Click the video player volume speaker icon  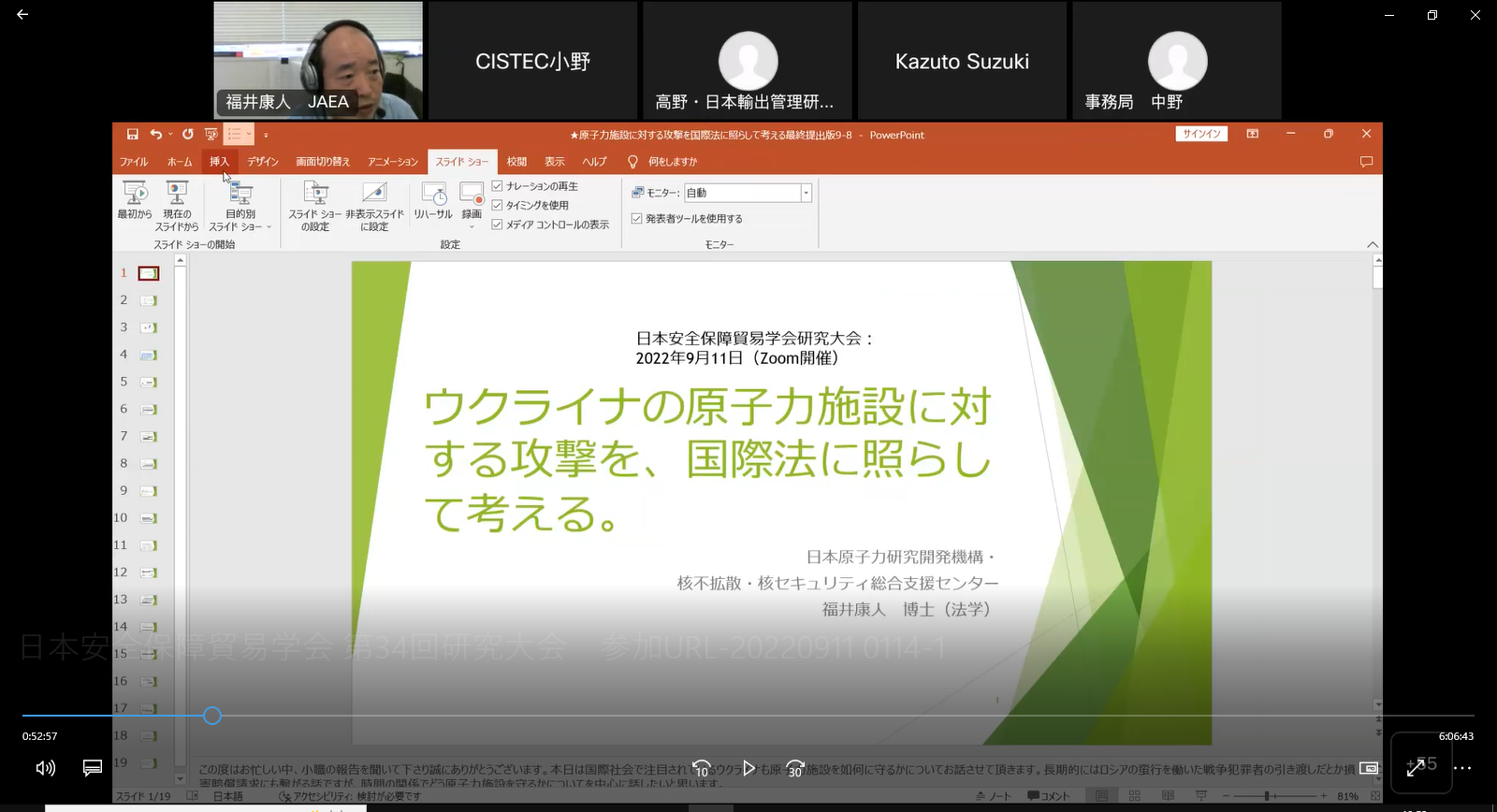tap(45, 768)
